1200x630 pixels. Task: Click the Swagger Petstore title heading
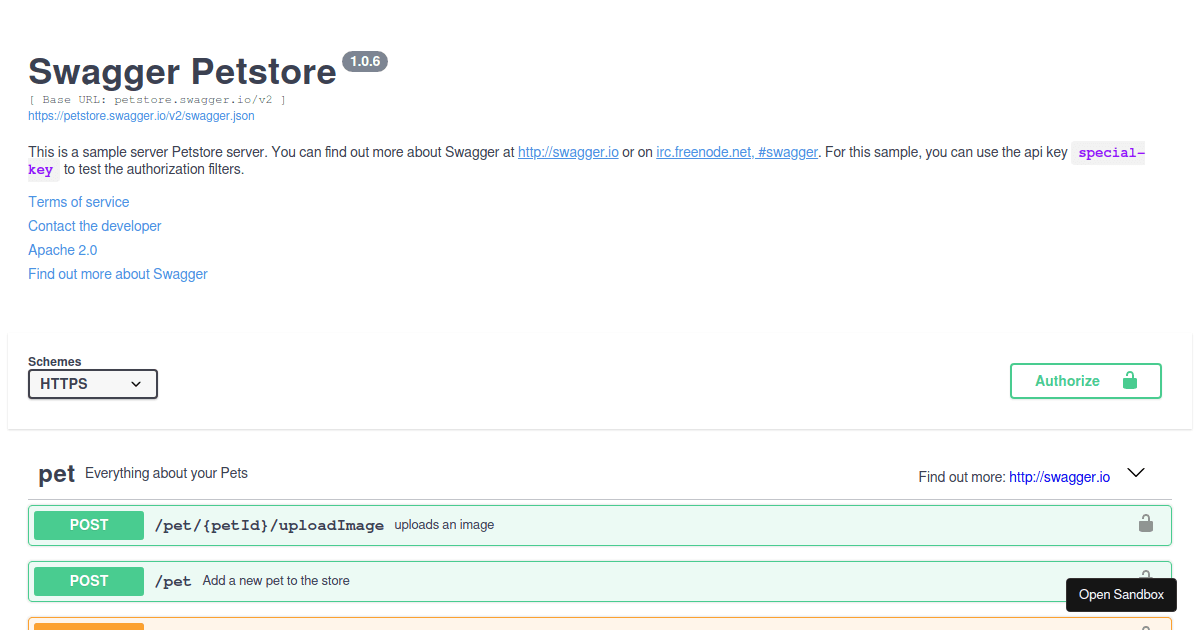[x=182, y=71]
